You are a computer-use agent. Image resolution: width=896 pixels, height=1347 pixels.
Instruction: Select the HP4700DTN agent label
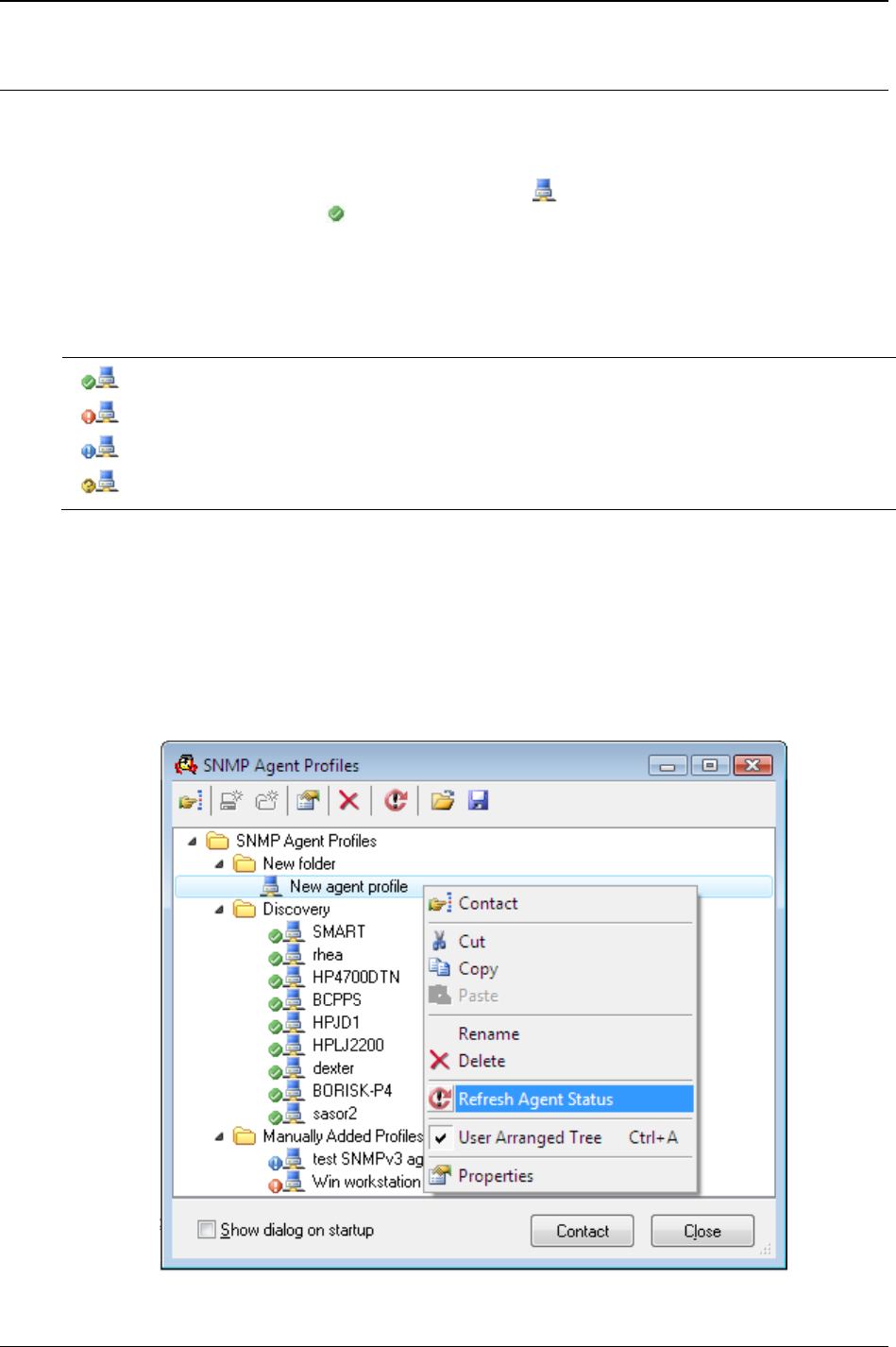(x=356, y=977)
